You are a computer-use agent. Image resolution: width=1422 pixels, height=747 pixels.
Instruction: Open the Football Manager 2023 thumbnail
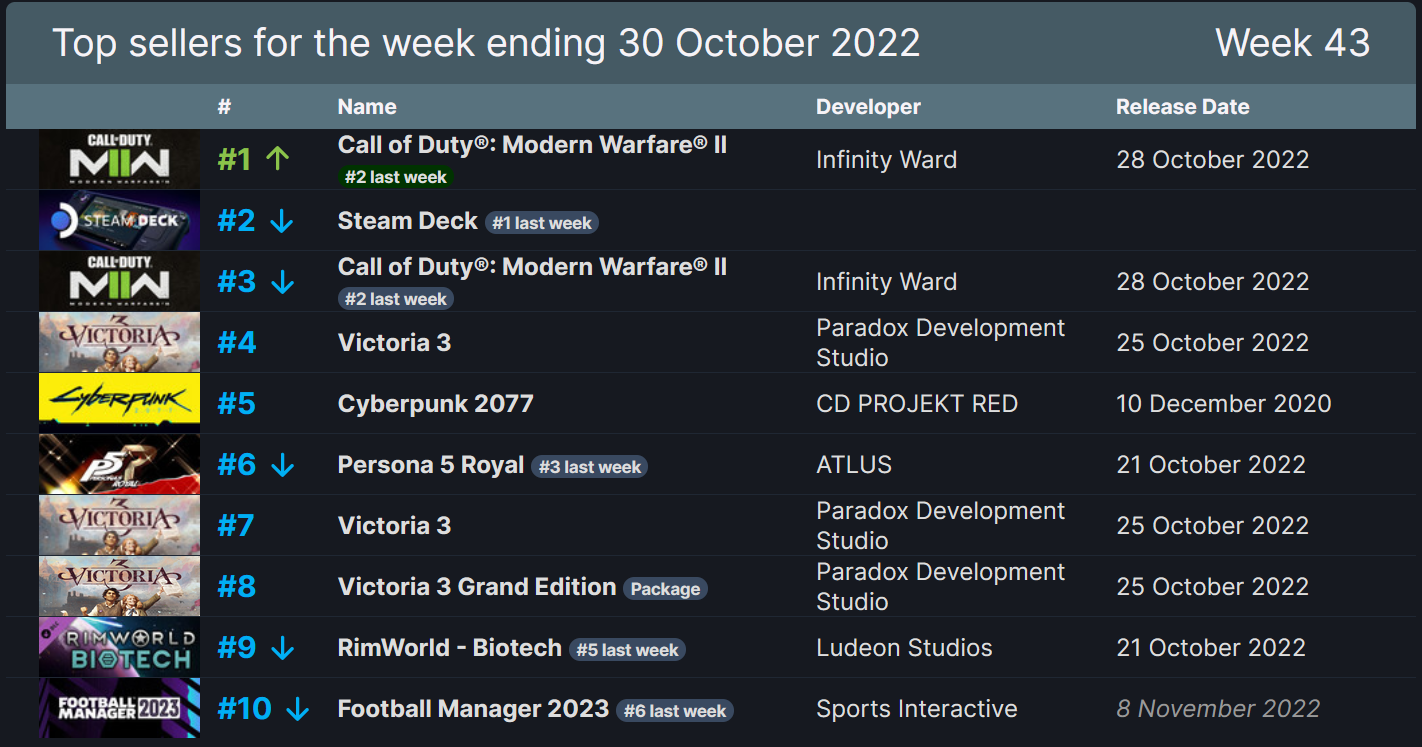(x=119, y=708)
